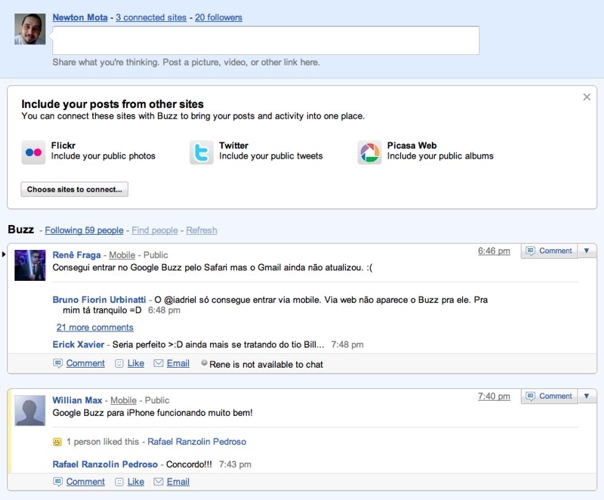Expand 21 more comments
Screen dimensions: 604x500
click(95, 327)
